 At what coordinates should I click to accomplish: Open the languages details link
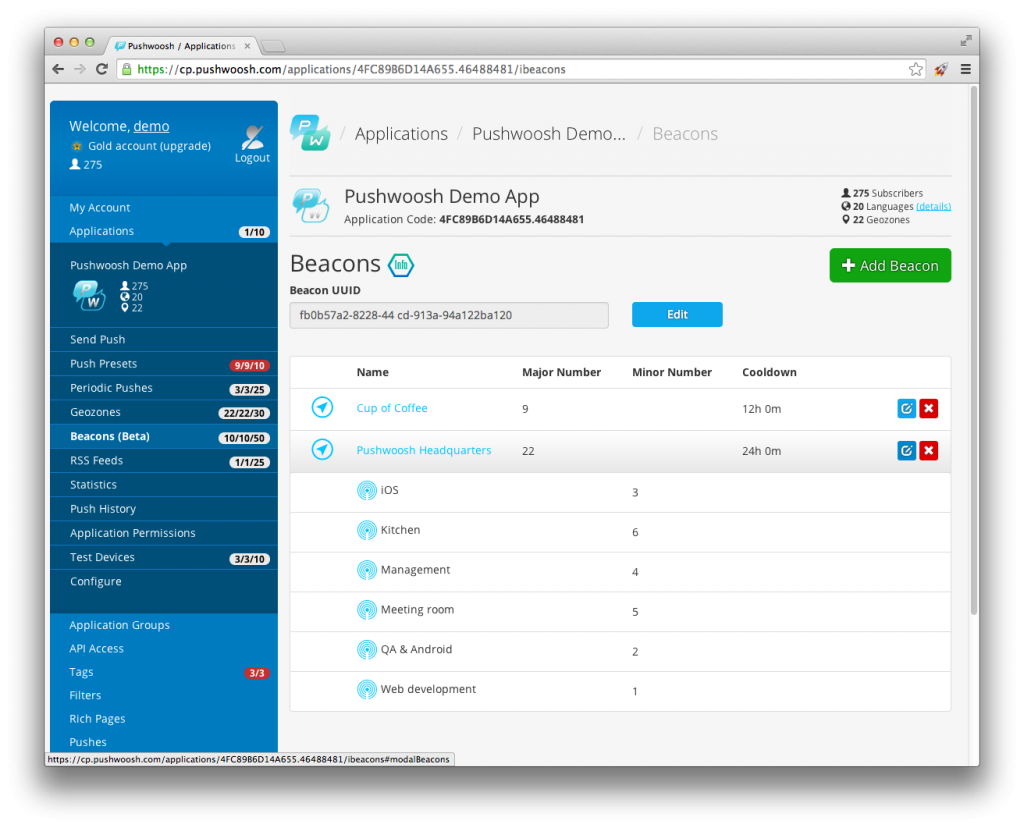[x=933, y=206]
